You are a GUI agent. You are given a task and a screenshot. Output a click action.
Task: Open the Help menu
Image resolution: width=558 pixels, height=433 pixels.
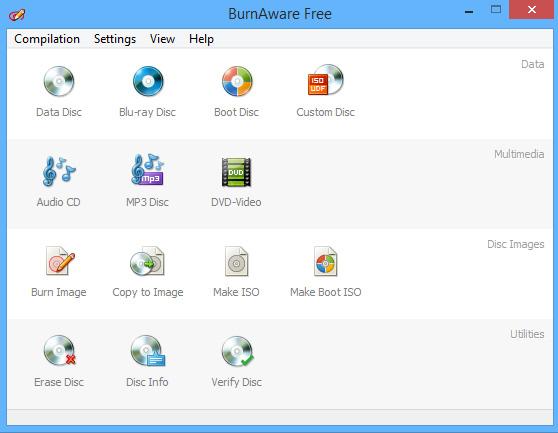click(x=201, y=39)
